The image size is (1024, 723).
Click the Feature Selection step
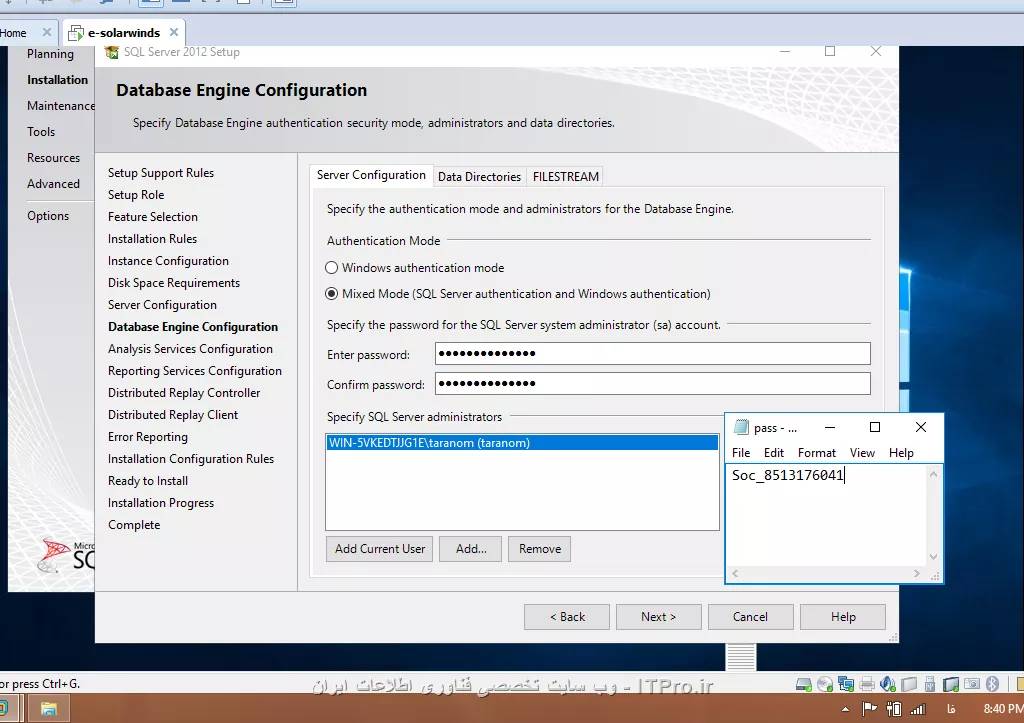153,217
